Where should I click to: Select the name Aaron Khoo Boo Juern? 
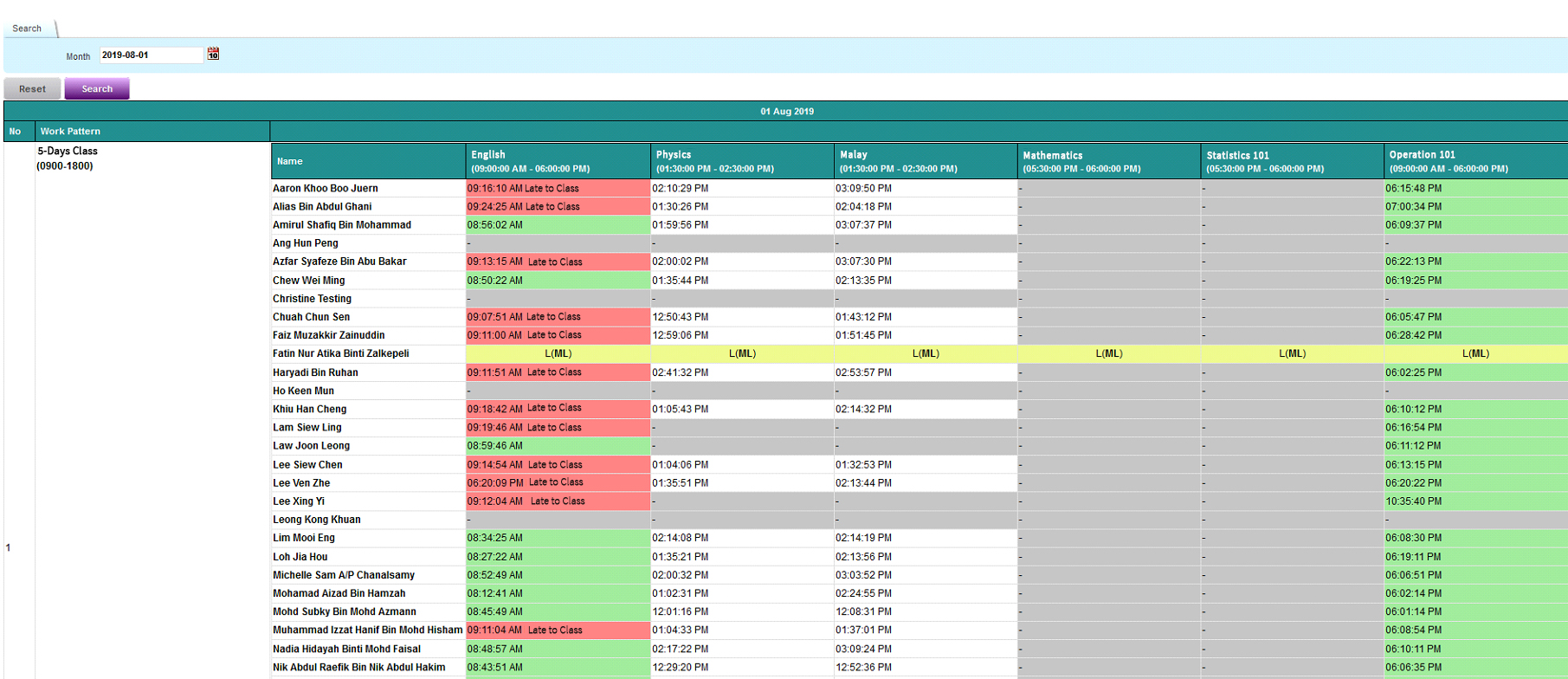[x=326, y=188]
